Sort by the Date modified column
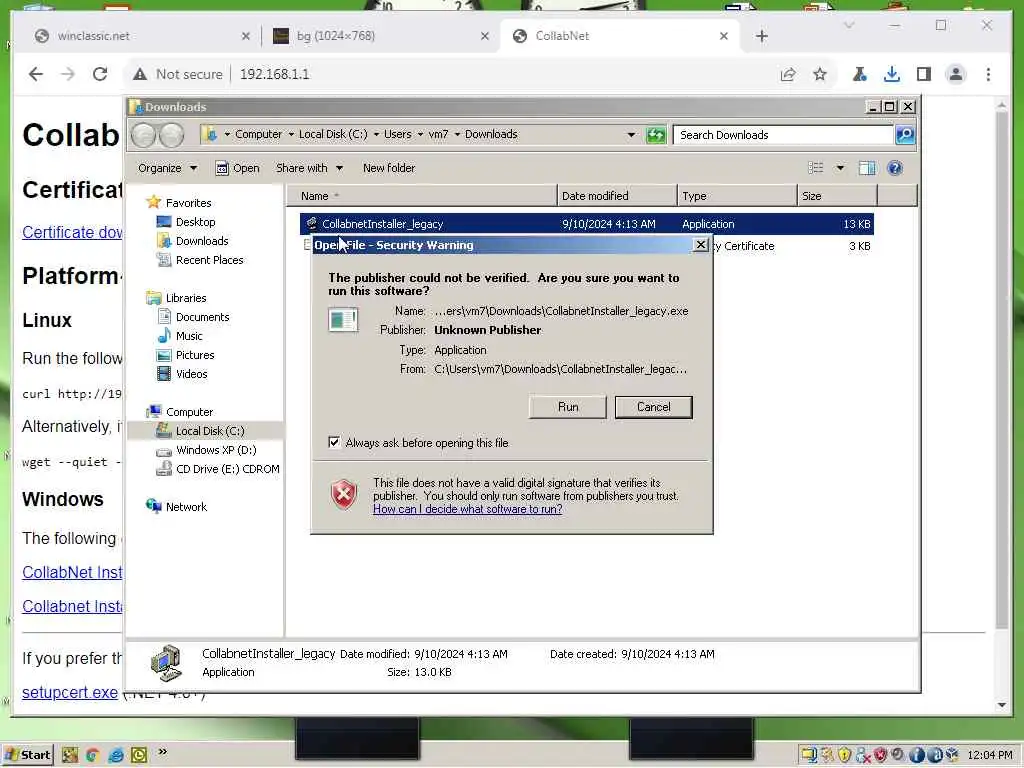1024x768 pixels. coord(616,196)
